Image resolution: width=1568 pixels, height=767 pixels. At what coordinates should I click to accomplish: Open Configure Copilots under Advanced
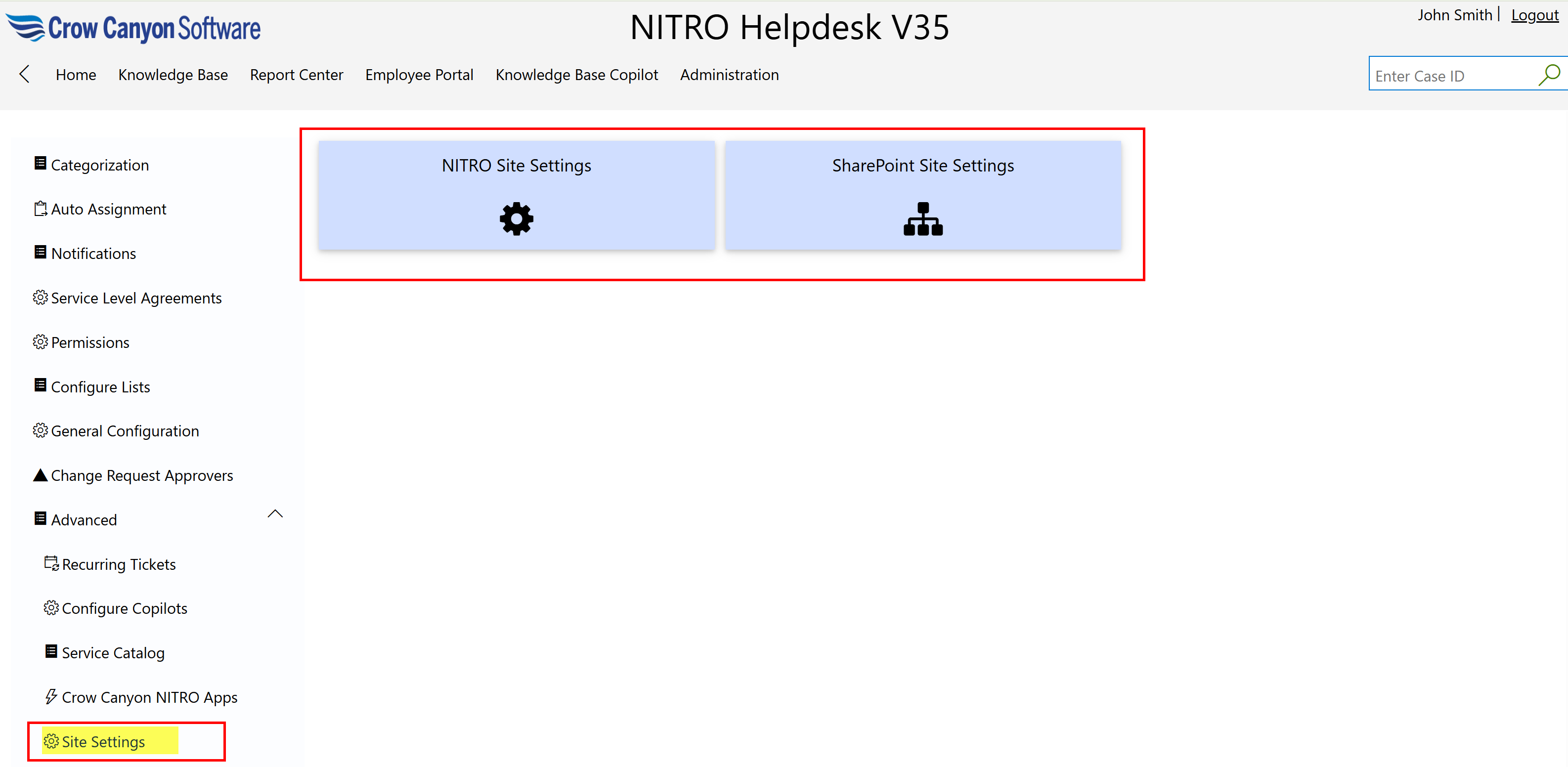click(x=124, y=608)
